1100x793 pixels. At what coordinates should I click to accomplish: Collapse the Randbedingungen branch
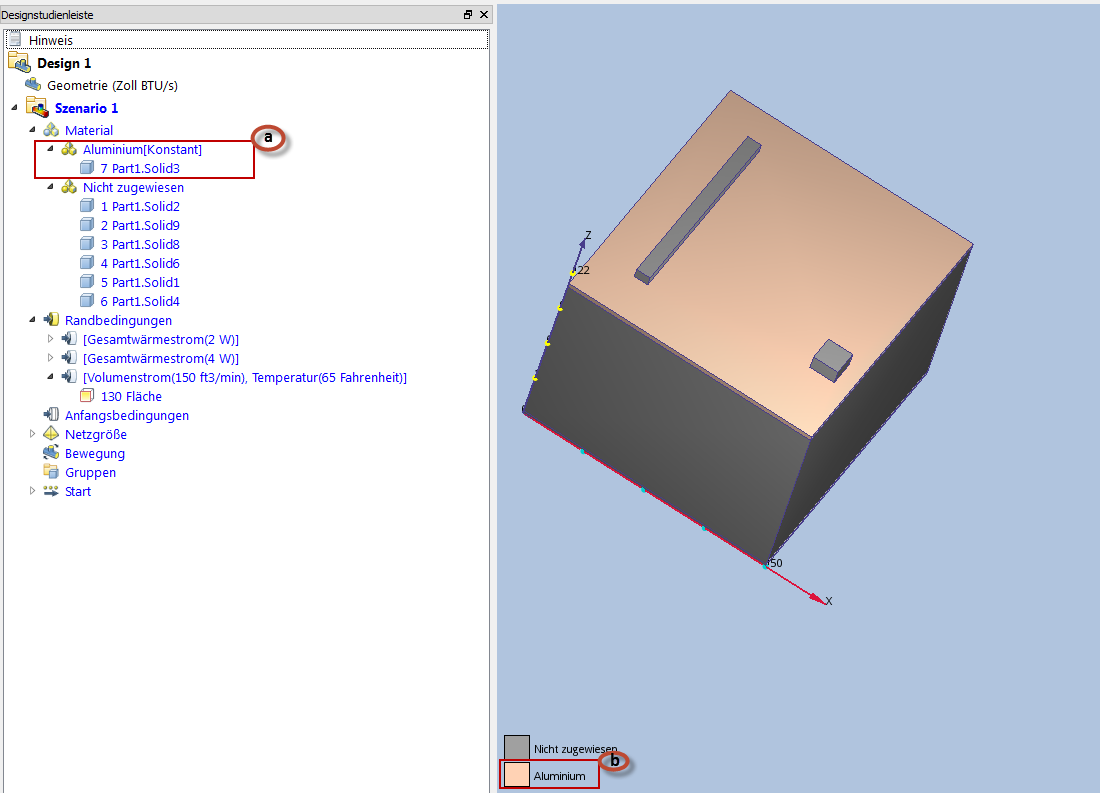tap(32, 319)
